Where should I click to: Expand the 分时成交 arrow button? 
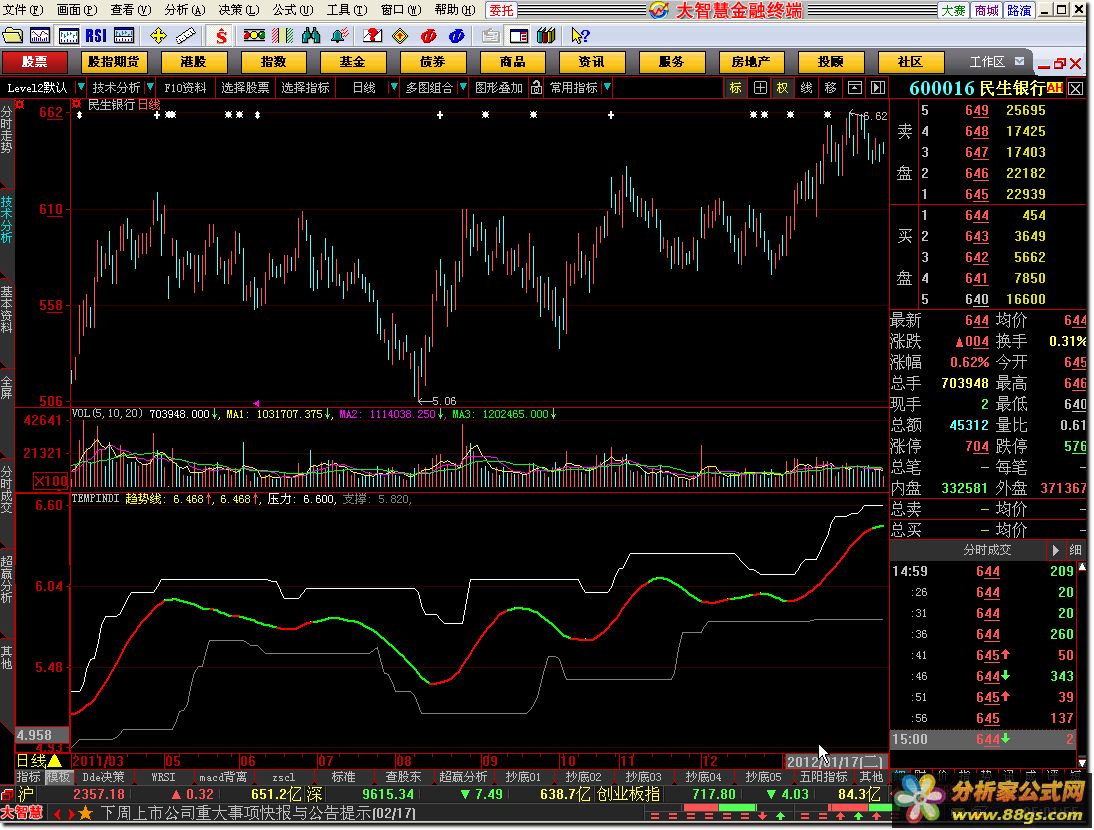(x=1055, y=550)
